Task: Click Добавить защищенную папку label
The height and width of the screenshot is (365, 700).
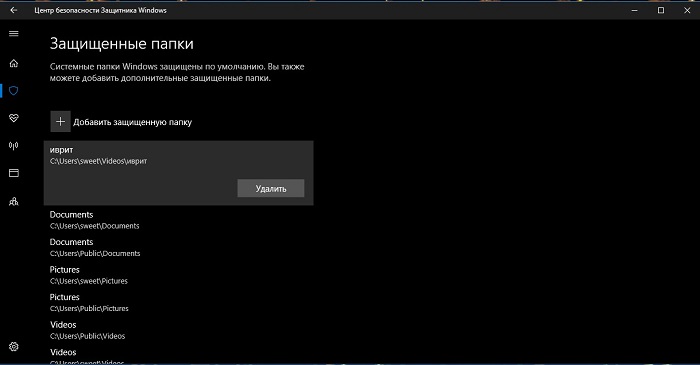Action: click(x=133, y=122)
